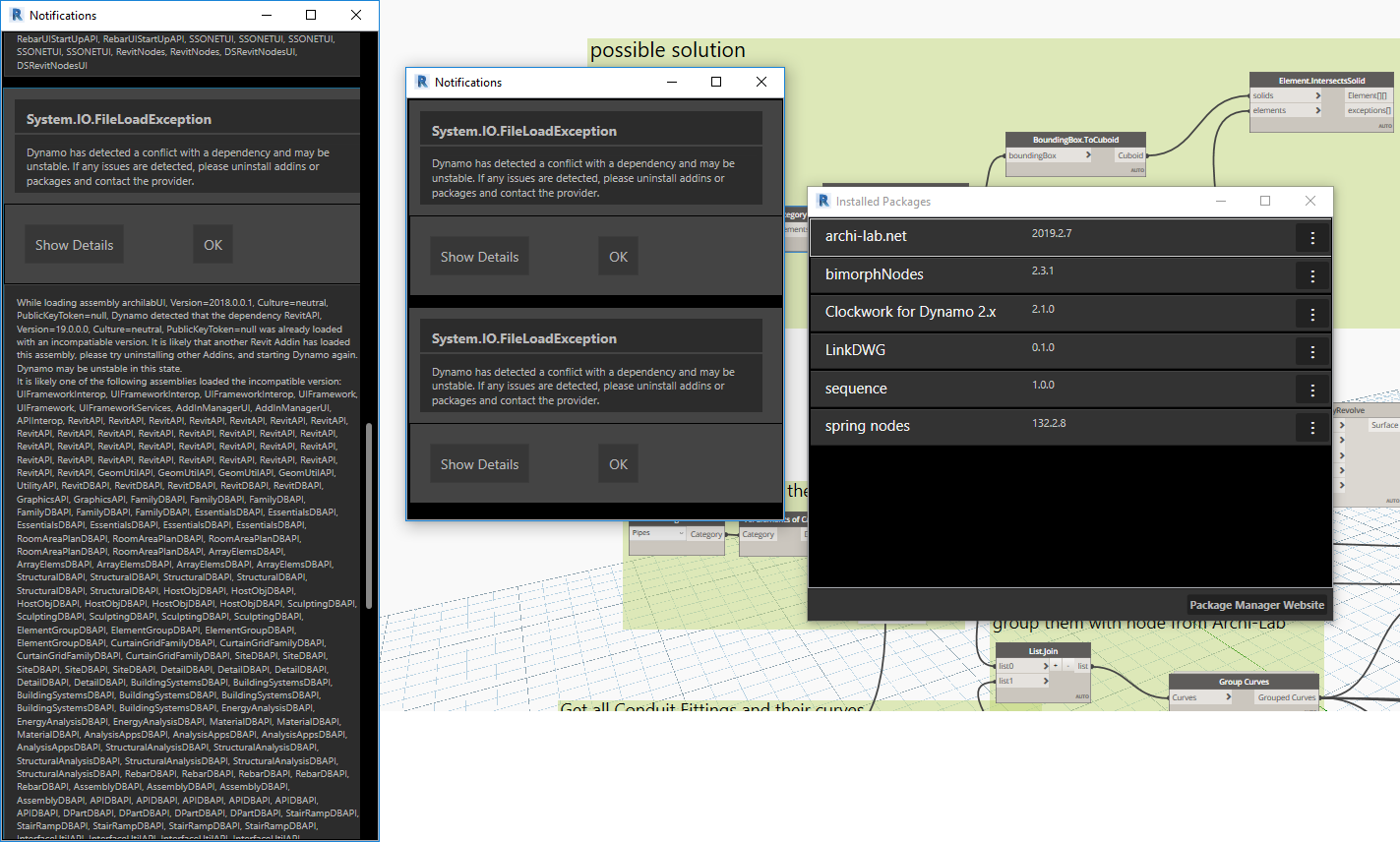Open the Pipes category dropdown on the node

tap(658, 533)
